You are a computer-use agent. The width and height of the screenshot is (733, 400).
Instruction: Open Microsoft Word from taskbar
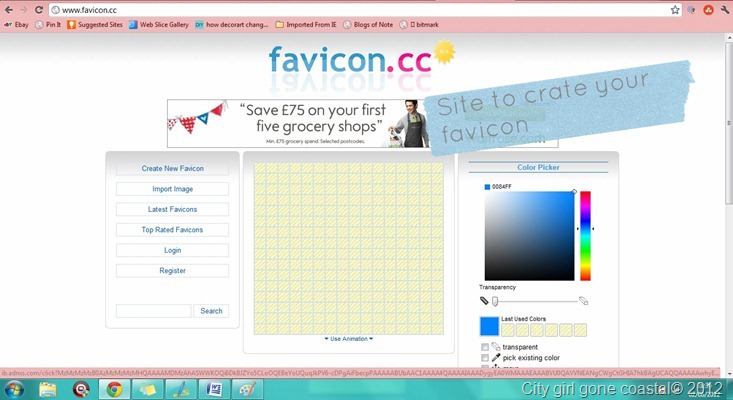[214, 389]
